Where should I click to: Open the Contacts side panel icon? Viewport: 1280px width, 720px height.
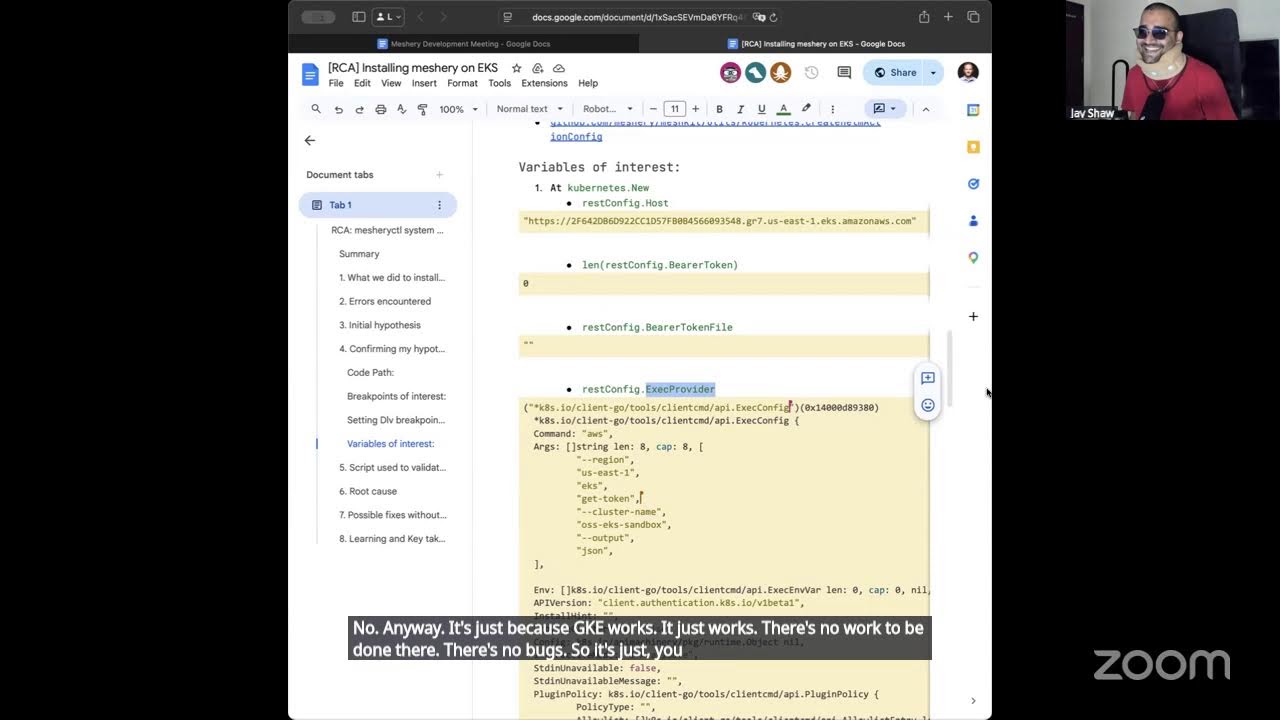coord(973,221)
